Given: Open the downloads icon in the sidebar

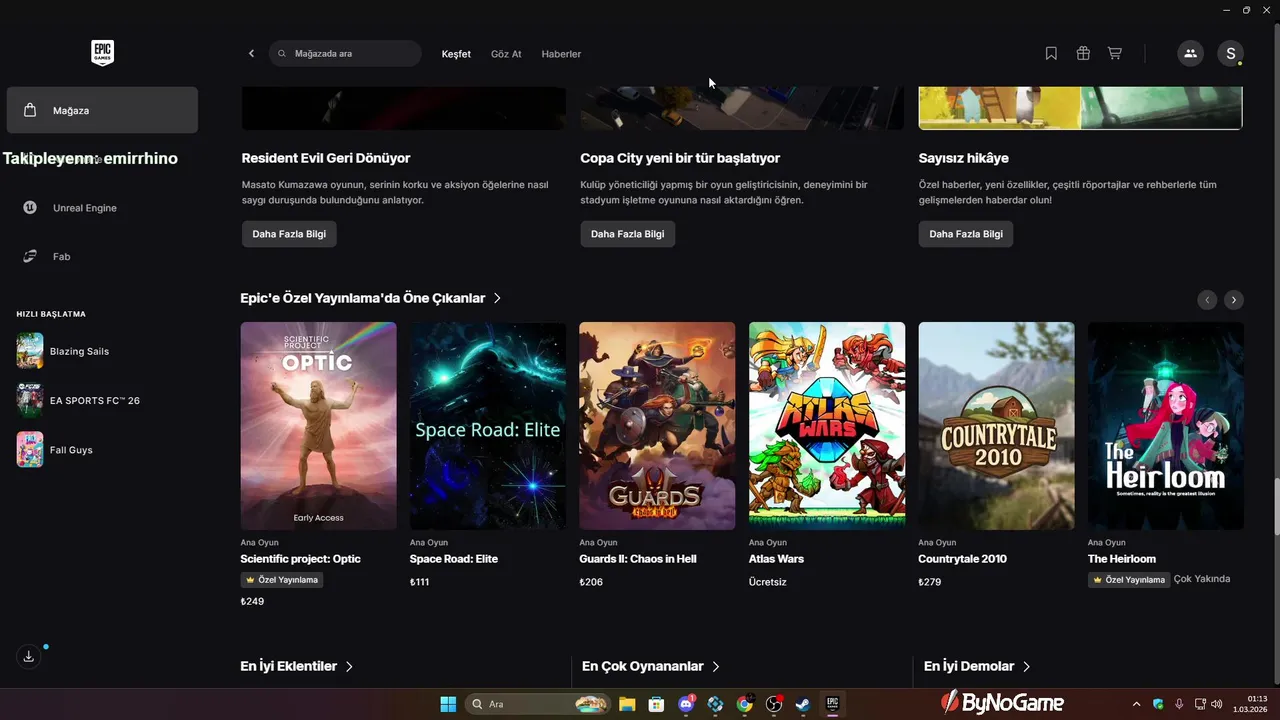Looking at the screenshot, I should [x=28, y=656].
